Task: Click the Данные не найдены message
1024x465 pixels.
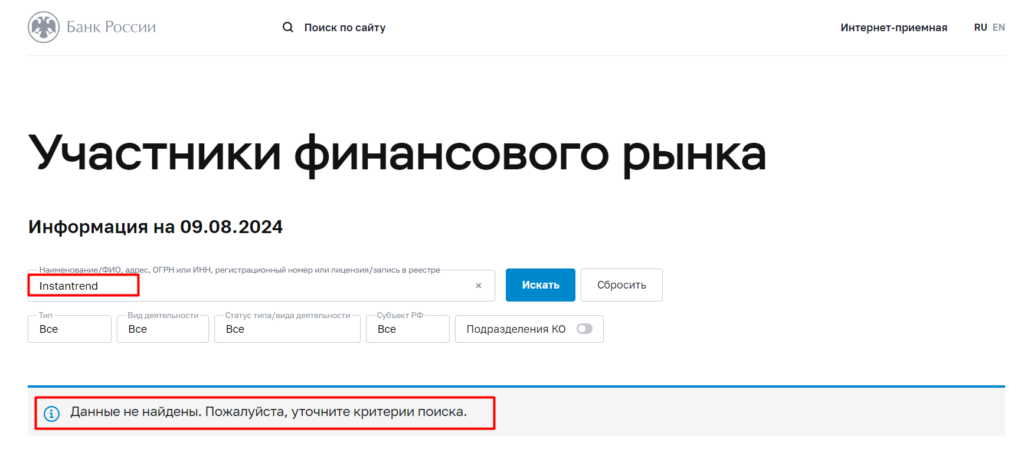Action: point(268,413)
